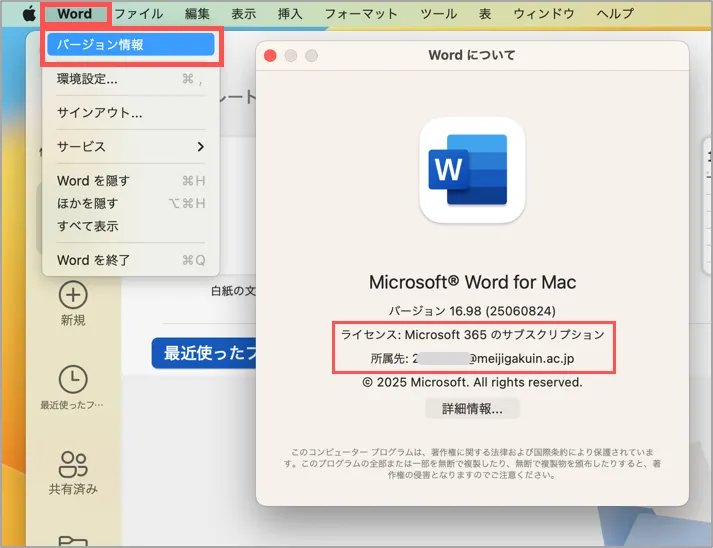Click the Word について window title

(x=472, y=55)
